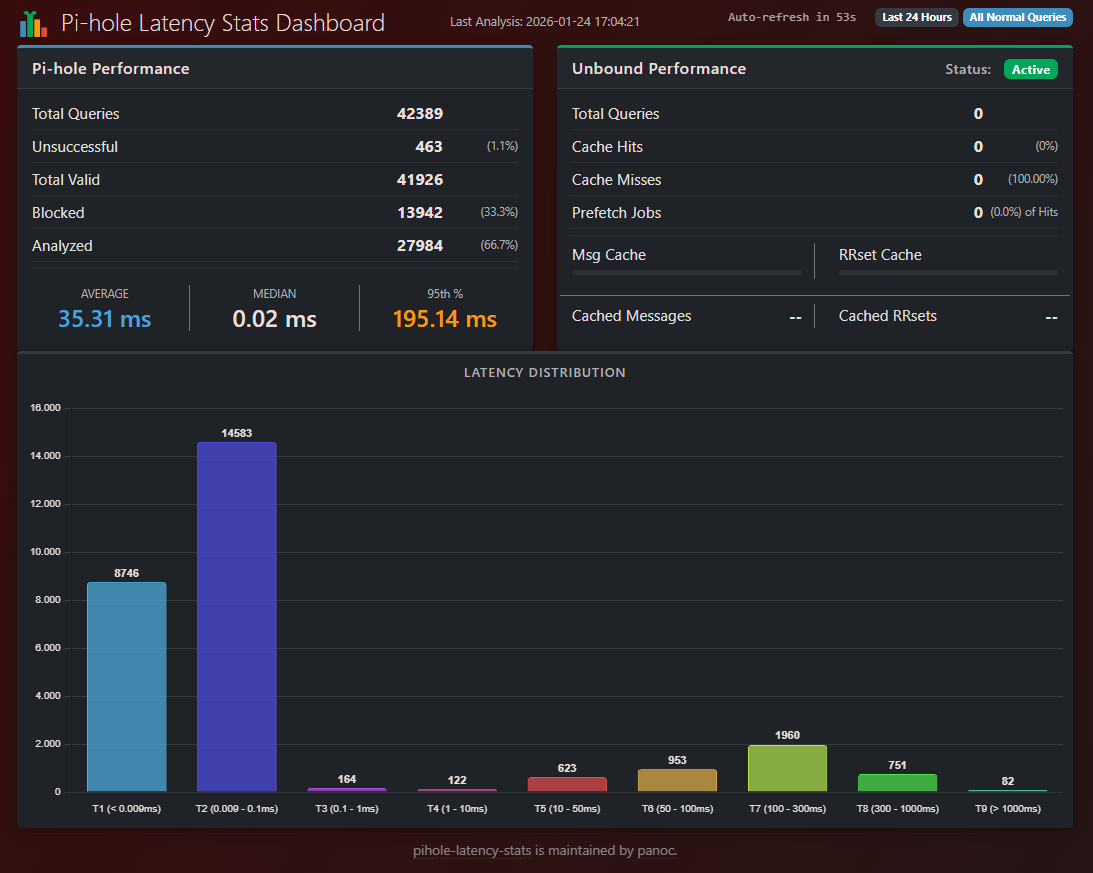Click the 195.14 ms 95th percentile value

click(x=444, y=319)
